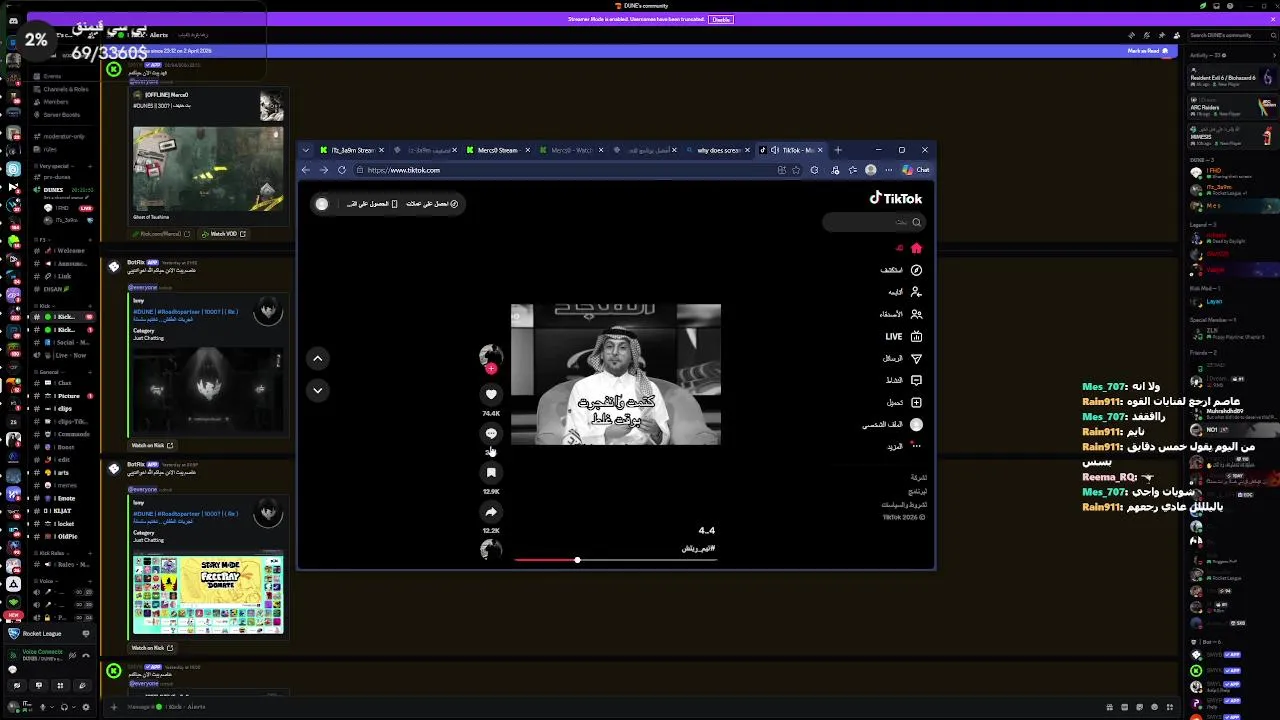The width and height of the screenshot is (1280, 720).
Task: Switch to the 'why does scream' browser tab
Action: 717,150
